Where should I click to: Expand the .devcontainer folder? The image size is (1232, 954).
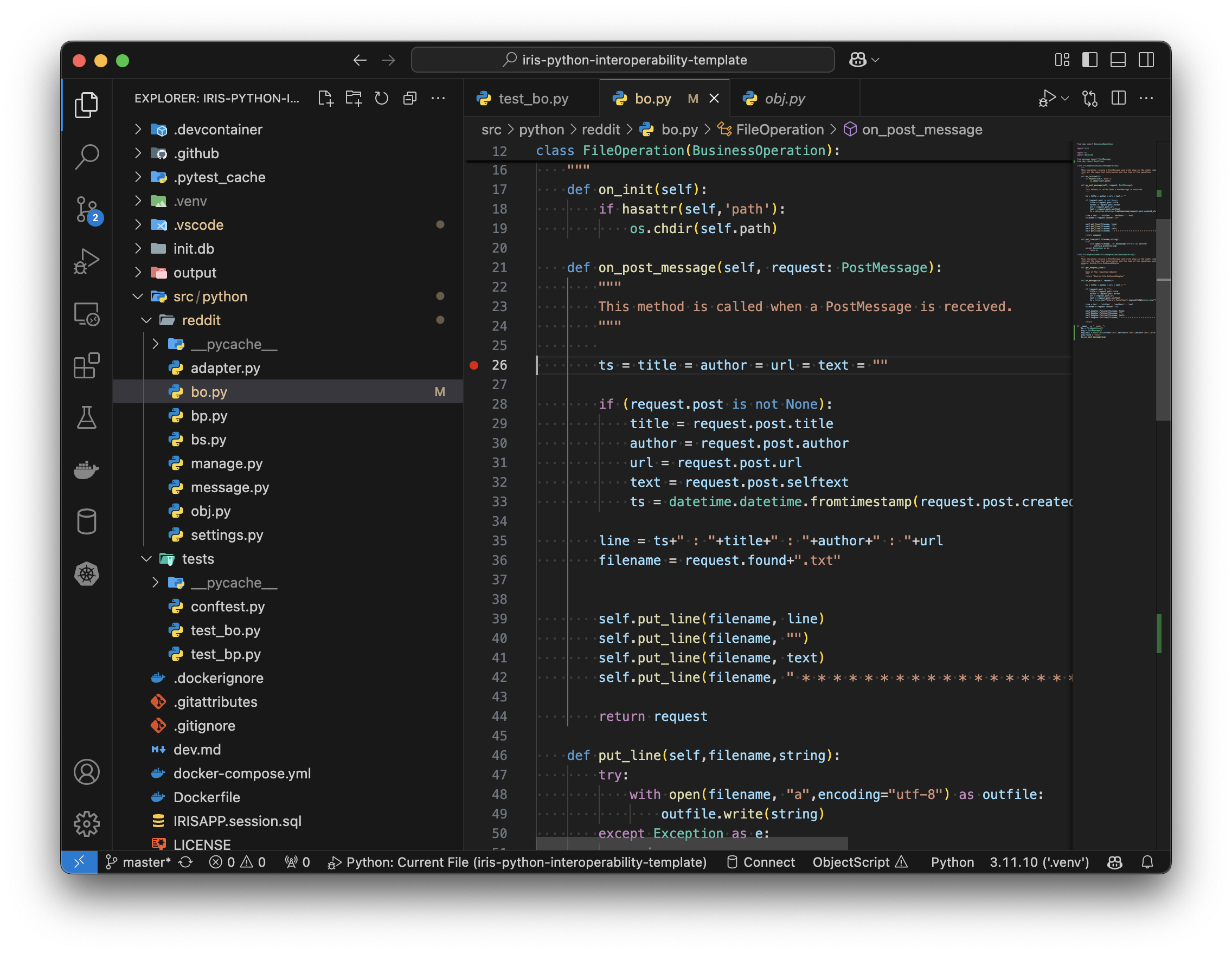point(138,129)
